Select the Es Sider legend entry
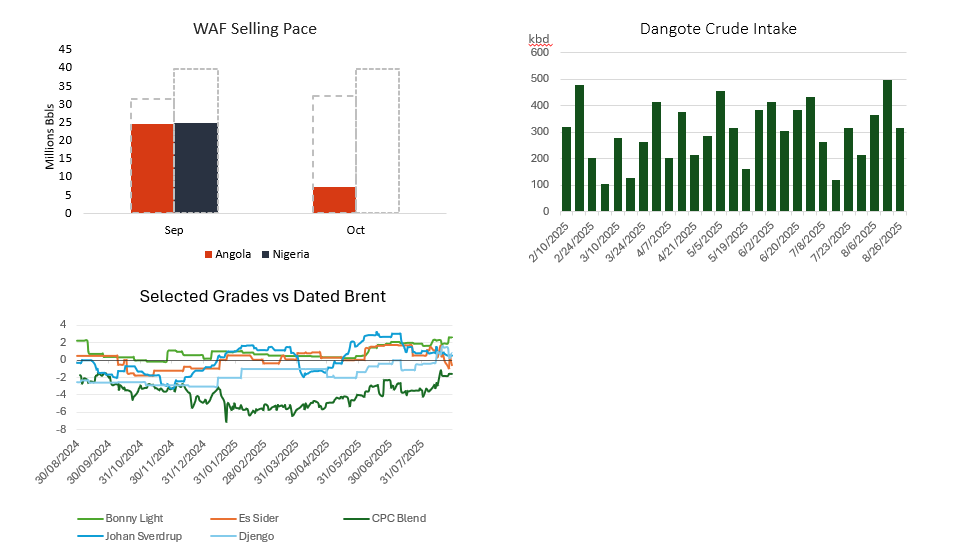Screen dimensions: 975x557 (x=244, y=518)
